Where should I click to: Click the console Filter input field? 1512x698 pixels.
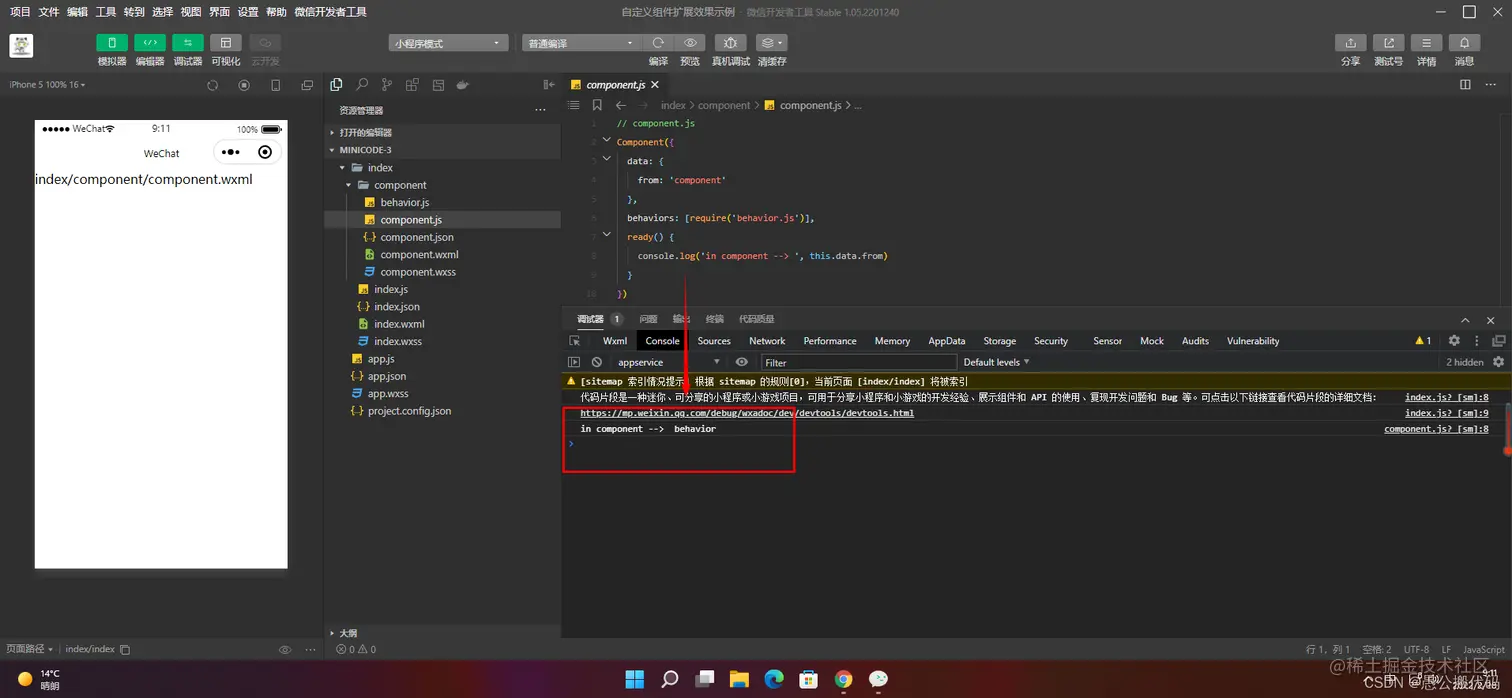point(859,362)
